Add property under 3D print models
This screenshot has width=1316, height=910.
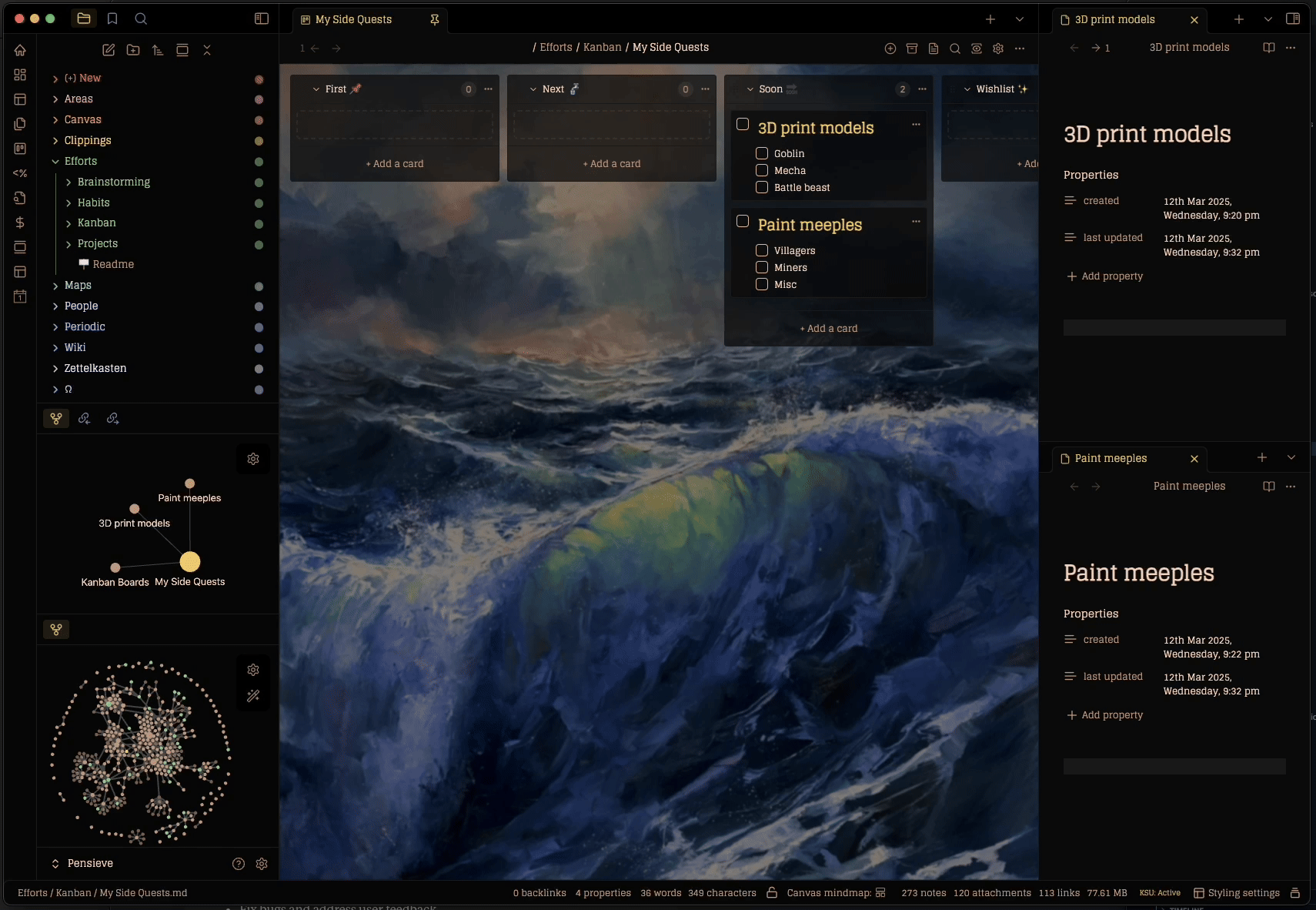click(x=1104, y=276)
